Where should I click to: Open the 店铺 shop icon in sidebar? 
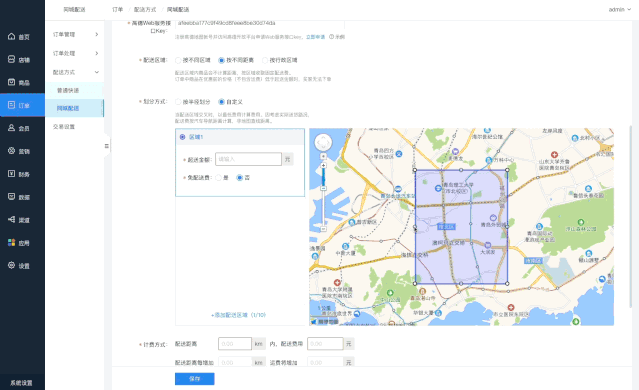pos(11,59)
